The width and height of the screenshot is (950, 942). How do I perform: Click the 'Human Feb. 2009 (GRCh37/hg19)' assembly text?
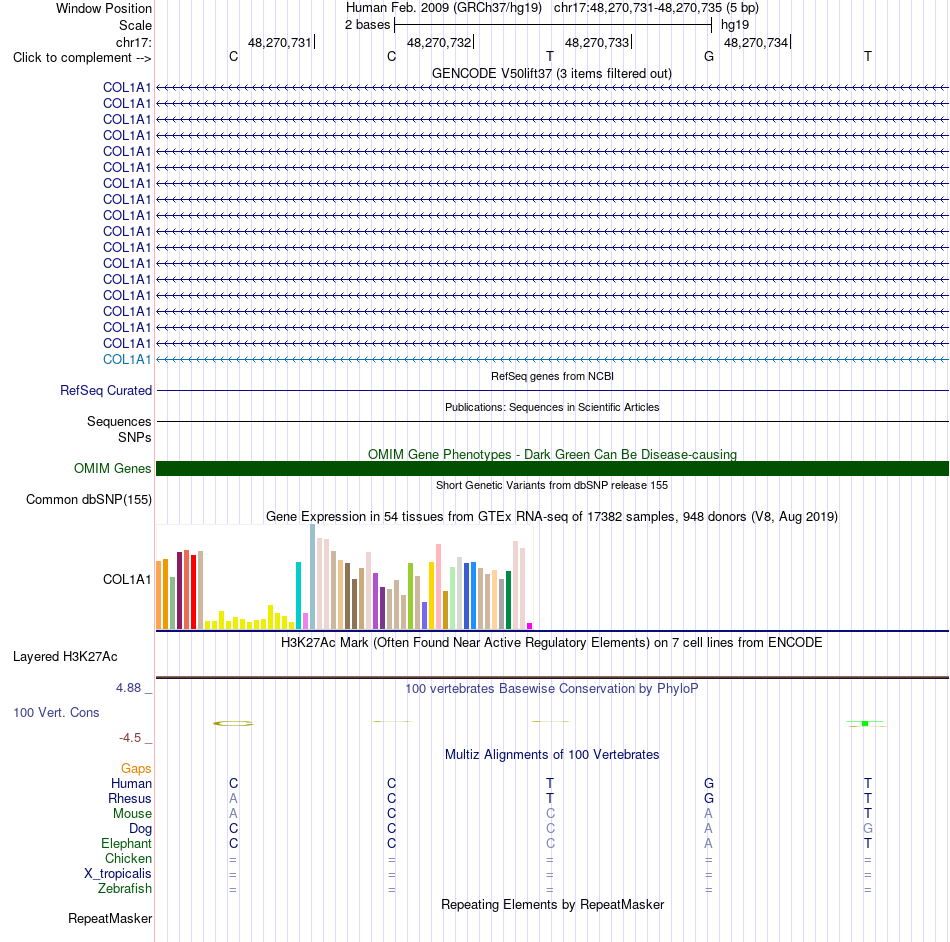(443, 8)
